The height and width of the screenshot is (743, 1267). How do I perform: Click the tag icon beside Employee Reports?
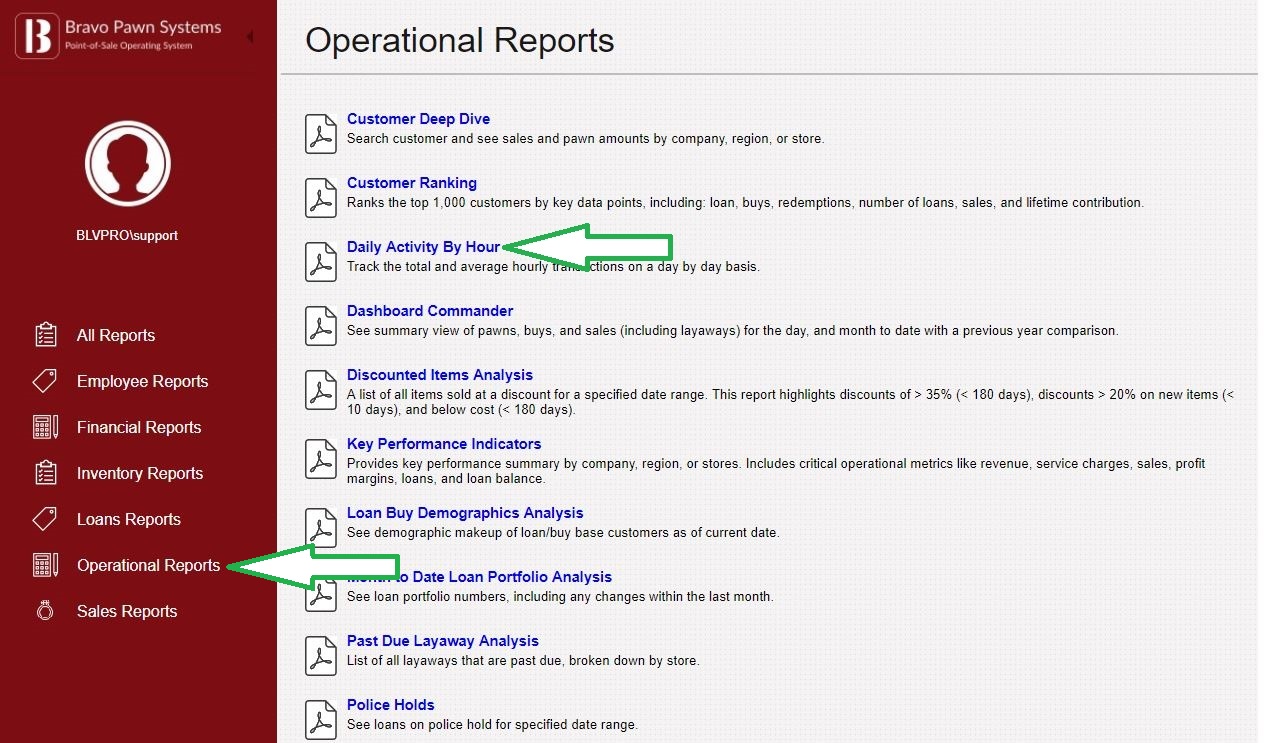(x=45, y=381)
